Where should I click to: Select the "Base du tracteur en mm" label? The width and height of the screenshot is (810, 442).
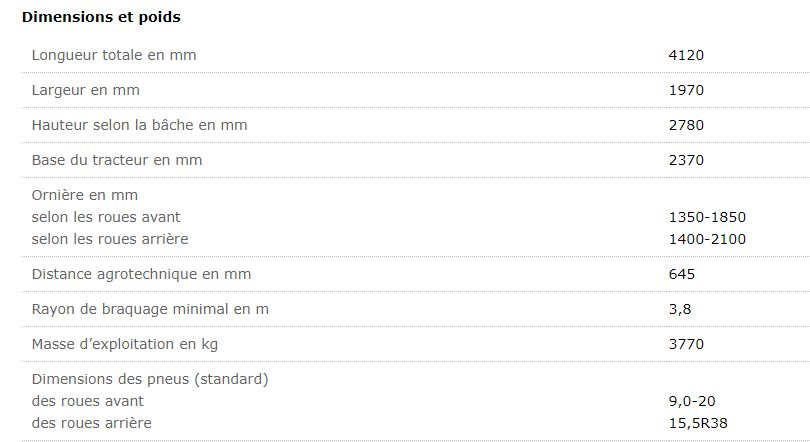click(117, 160)
